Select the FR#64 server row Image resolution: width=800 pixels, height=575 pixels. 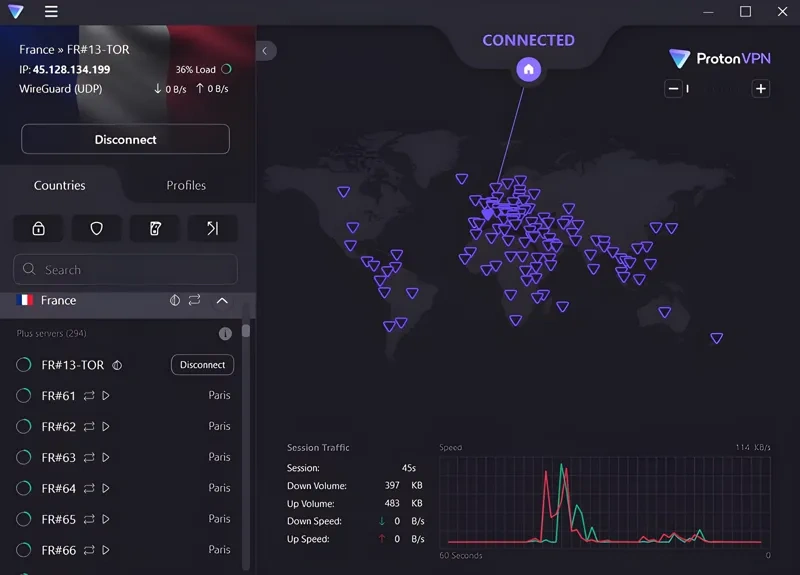tap(122, 488)
